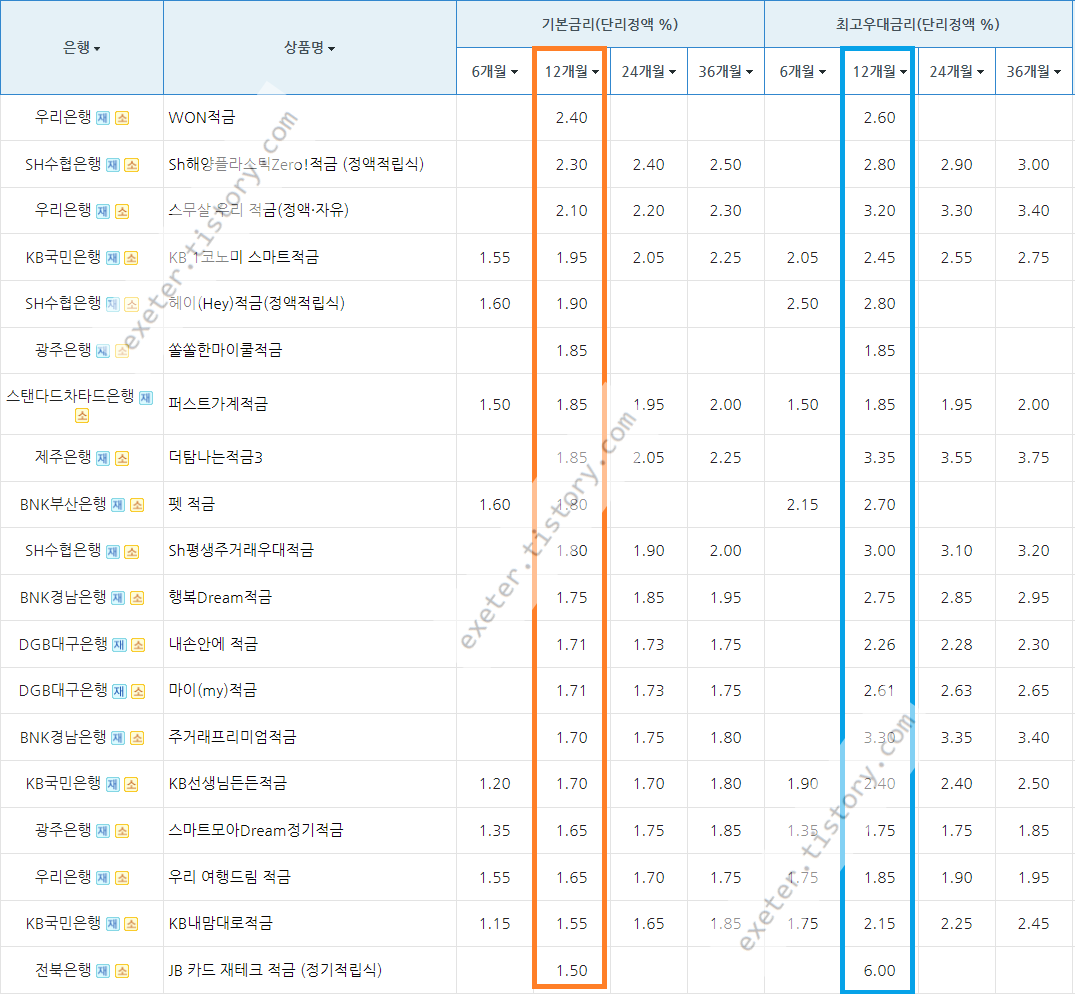1075x994 pixels.
Task: Select the 6.00 rate in 전북은행 row
Action: point(879,971)
